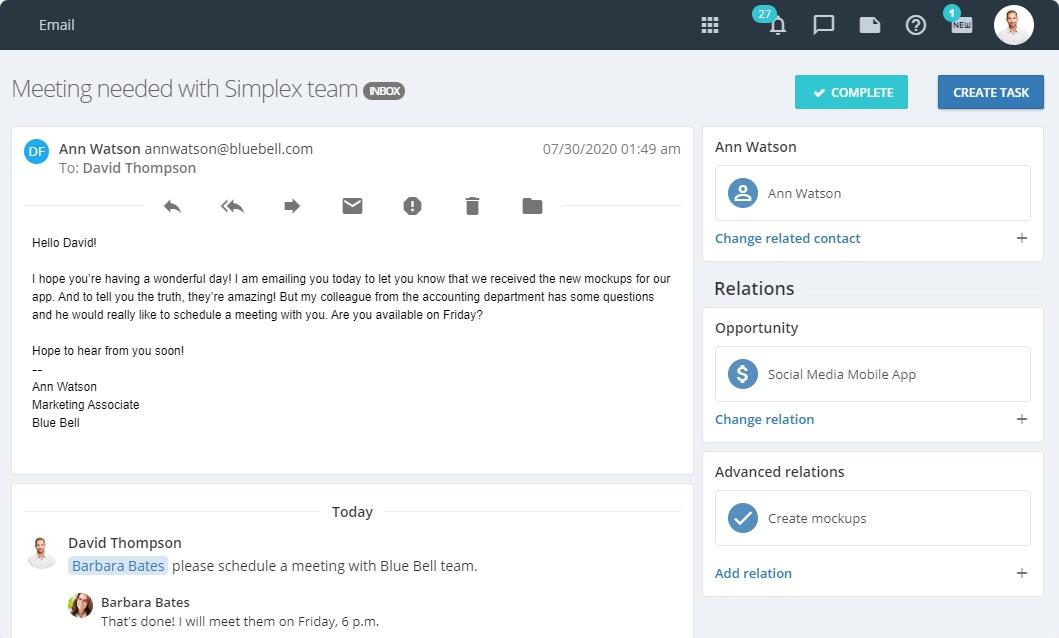Click David Thompson's comment avatar
1059x638 pixels.
pyautogui.click(x=41, y=553)
